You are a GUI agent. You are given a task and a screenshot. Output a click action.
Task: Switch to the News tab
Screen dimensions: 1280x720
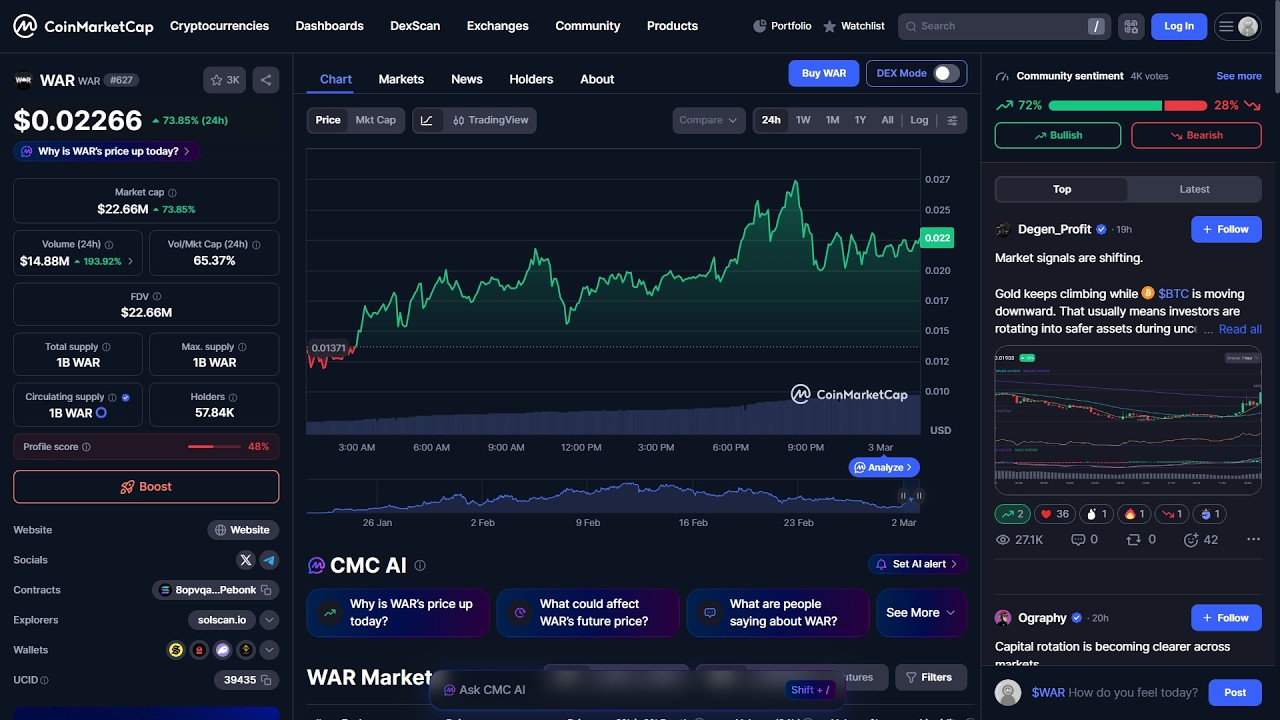[466, 79]
